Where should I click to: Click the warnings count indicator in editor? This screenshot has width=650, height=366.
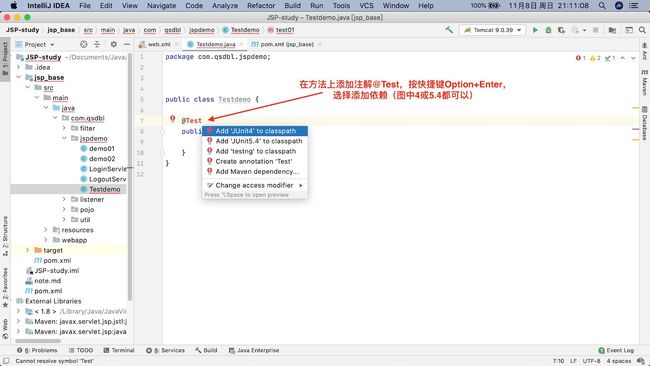[595, 58]
